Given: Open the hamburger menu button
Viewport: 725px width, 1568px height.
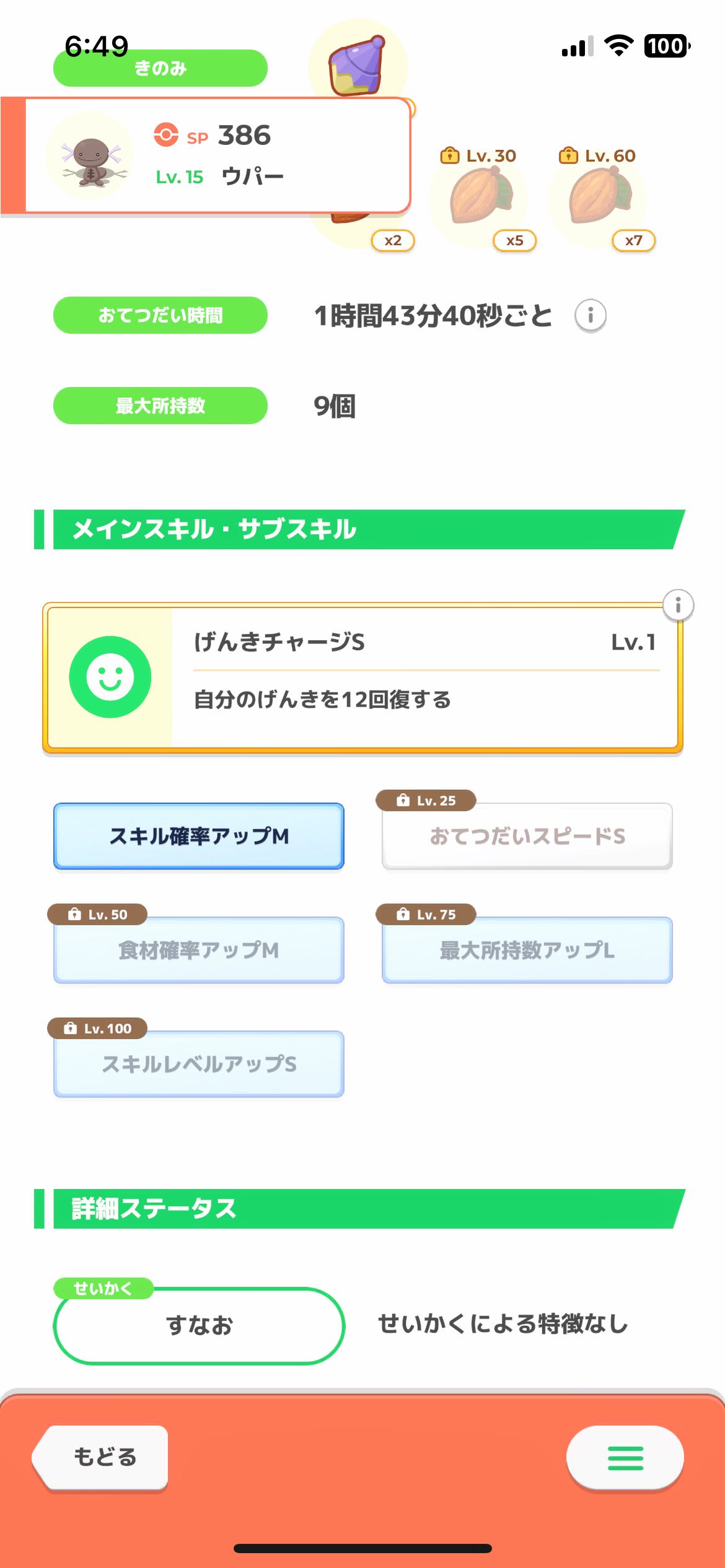Looking at the screenshot, I should click(x=625, y=1458).
